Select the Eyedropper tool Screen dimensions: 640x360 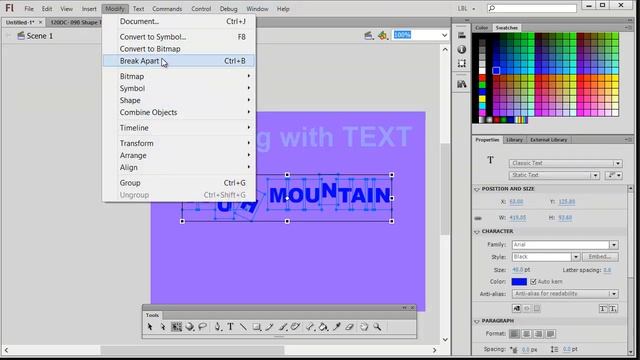(337, 327)
